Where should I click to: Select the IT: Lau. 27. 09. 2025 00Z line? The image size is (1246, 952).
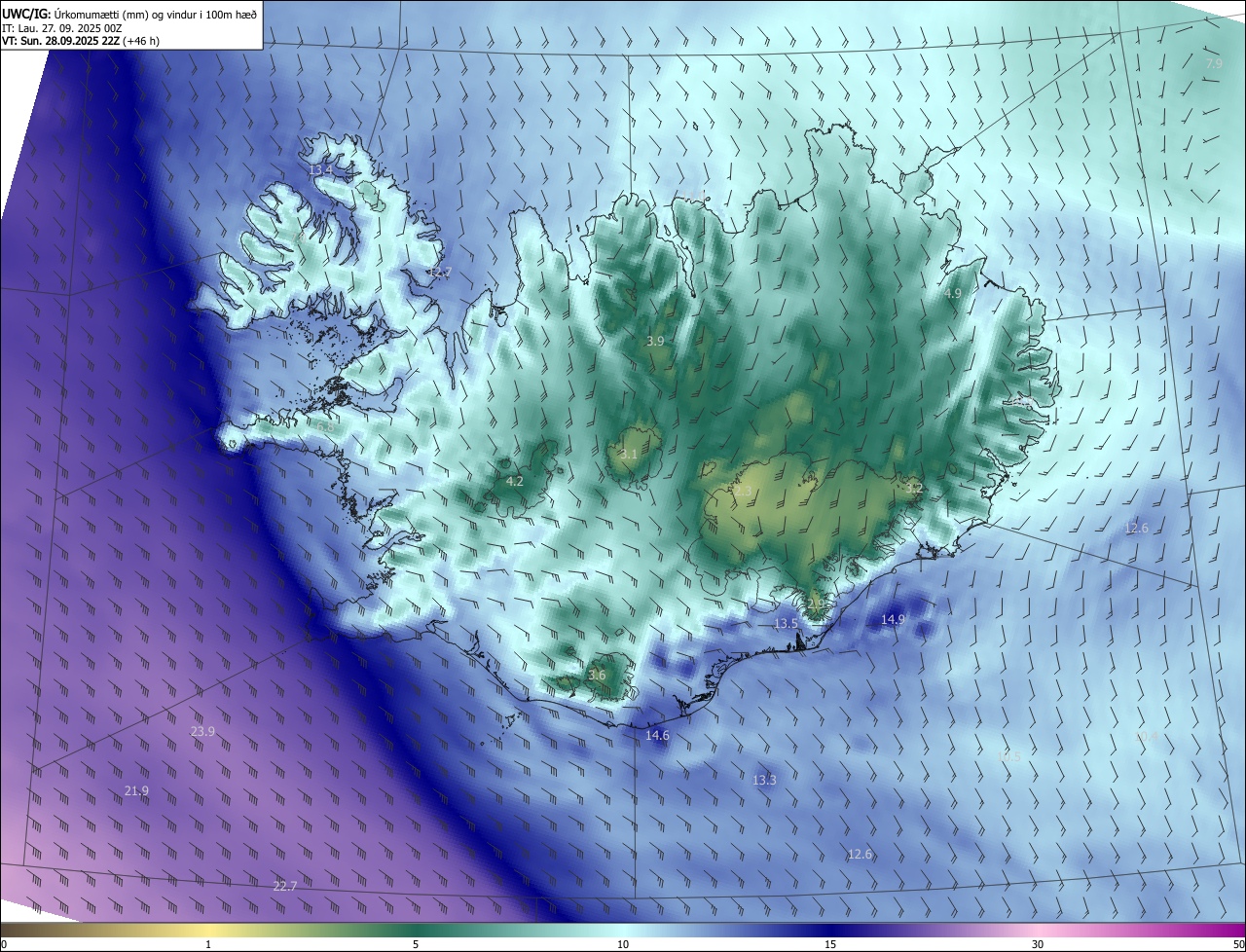(61, 27)
